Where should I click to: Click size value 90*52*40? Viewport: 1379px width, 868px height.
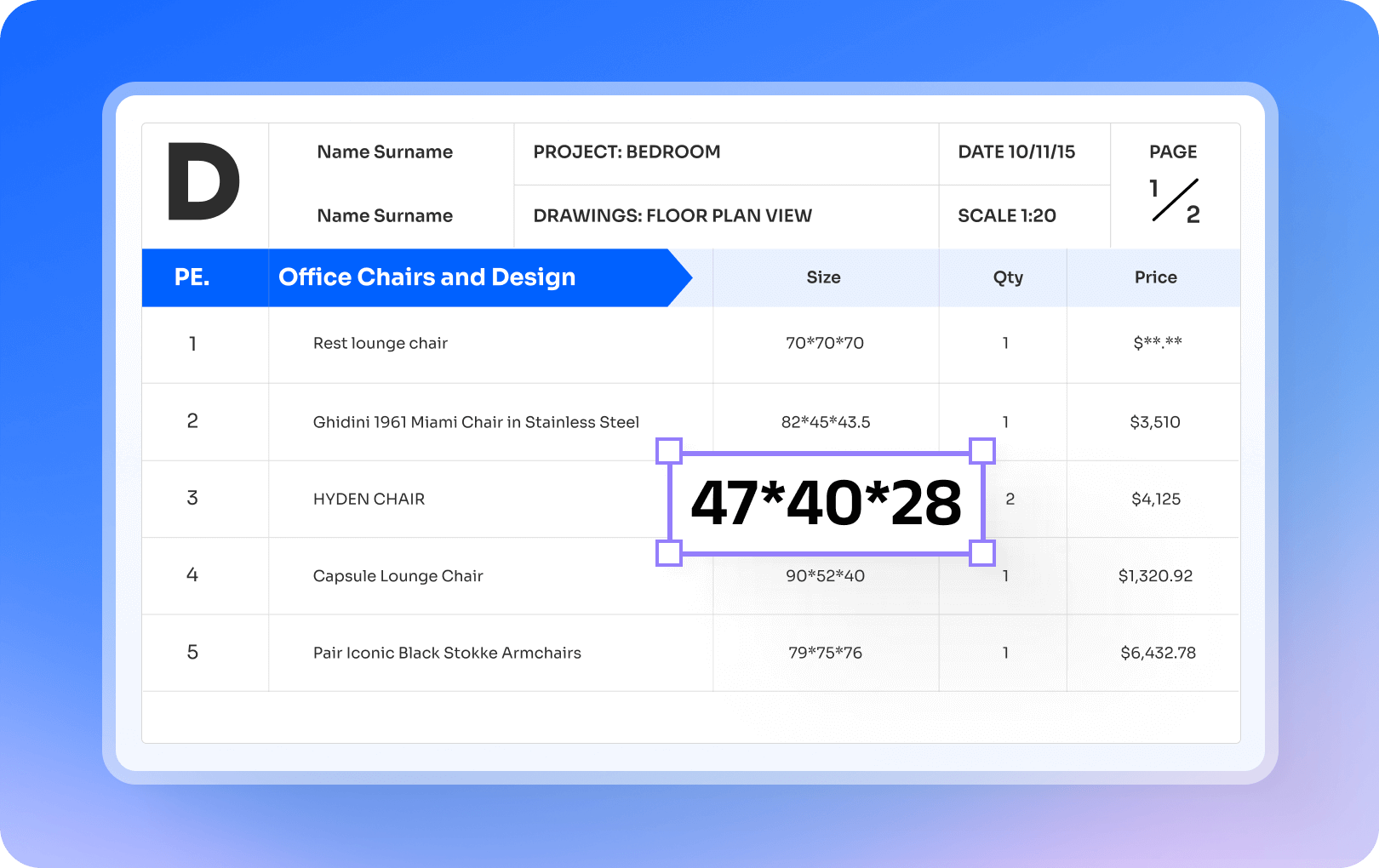coord(825,576)
